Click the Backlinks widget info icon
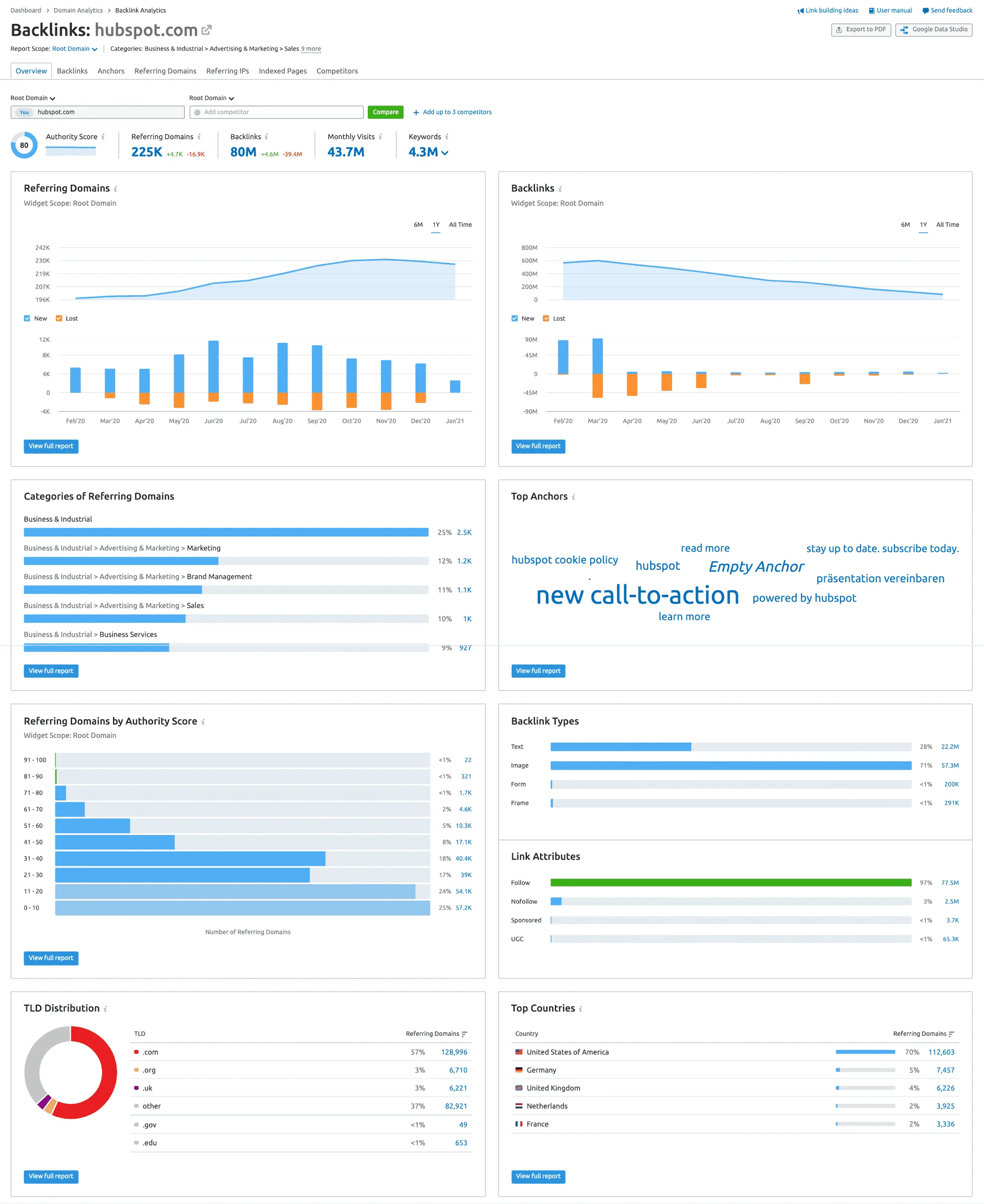 pyautogui.click(x=560, y=189)
